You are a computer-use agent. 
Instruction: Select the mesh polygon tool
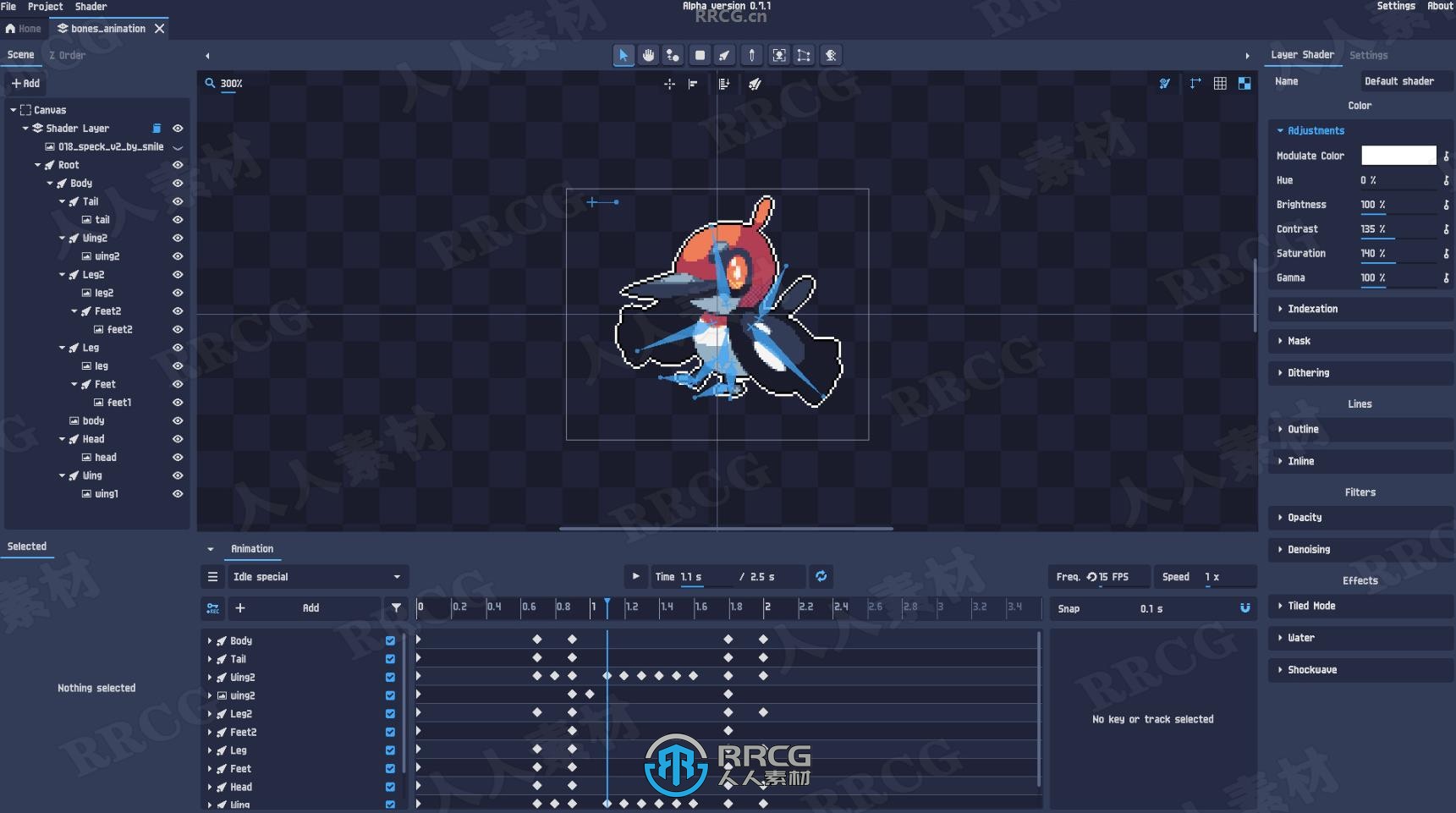click(804, 55)
